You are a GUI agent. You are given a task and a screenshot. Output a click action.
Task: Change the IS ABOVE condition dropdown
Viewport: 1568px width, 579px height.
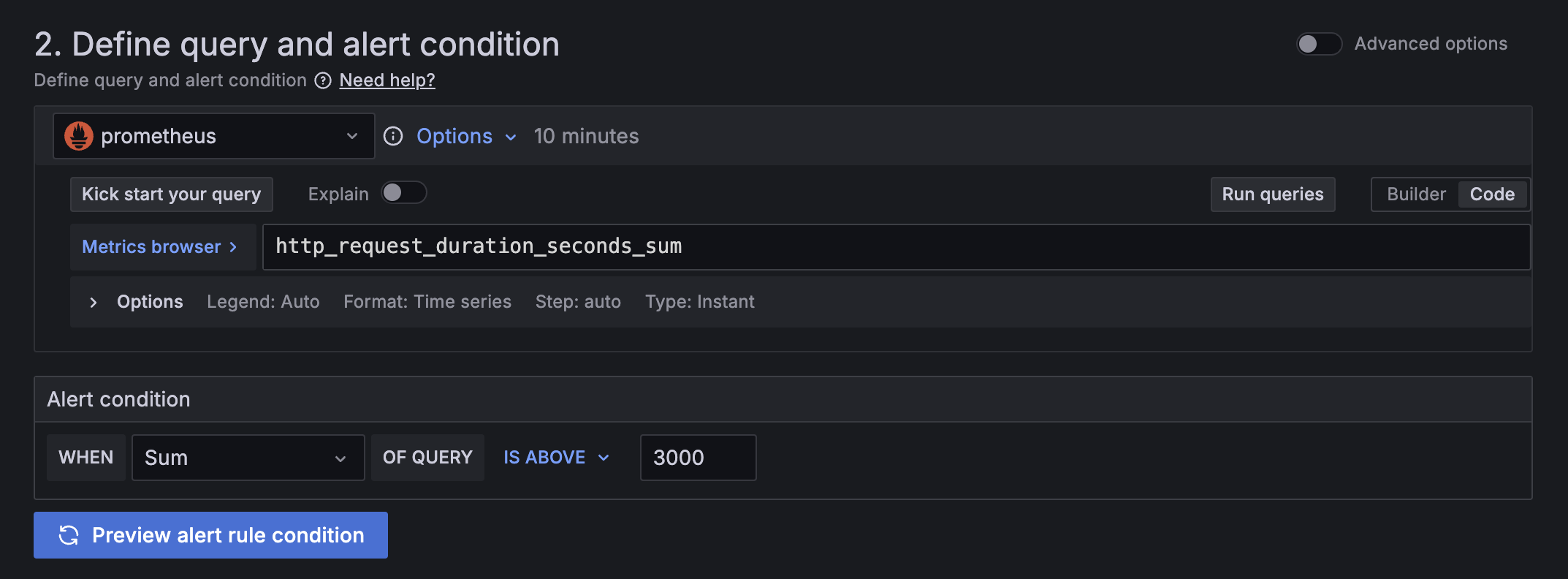click(555, 457)
